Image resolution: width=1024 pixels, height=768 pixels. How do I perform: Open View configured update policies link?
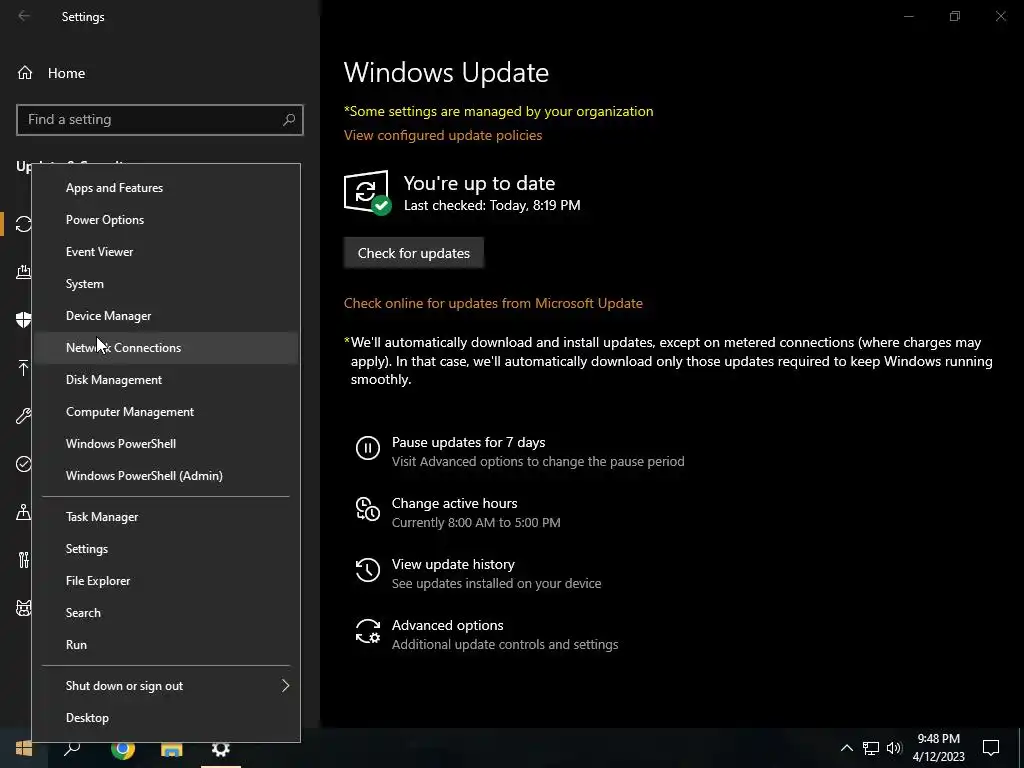(443, 135)
